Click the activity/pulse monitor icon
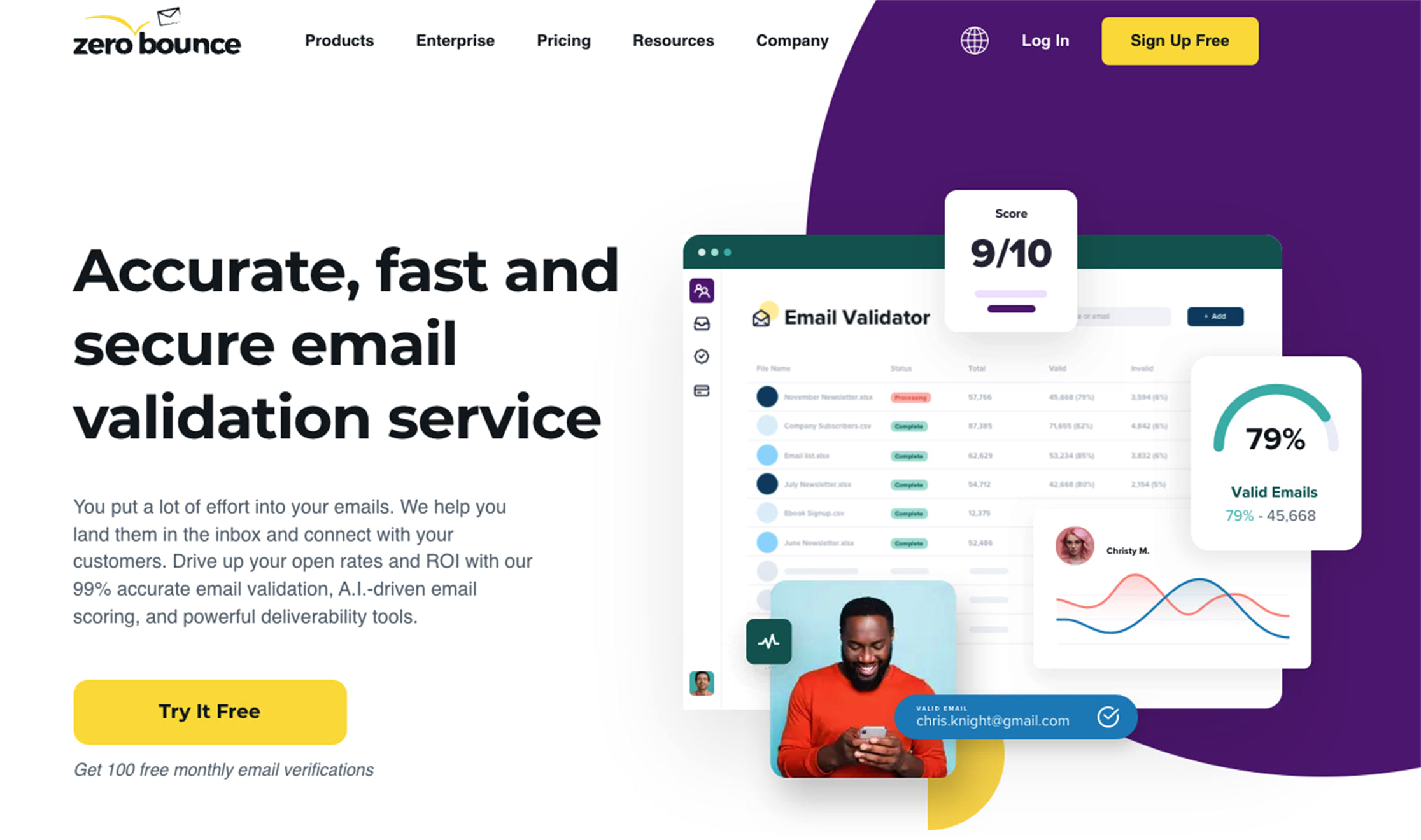The height and width of the screenshot is (840, 1421). tap(770, 641)
